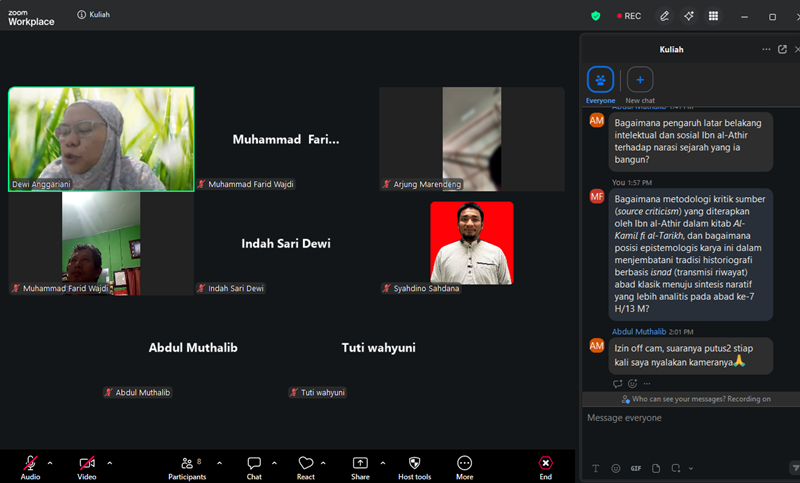Open the annotate pencil icon in title bar
The height and width of the screenshot is (483, 800).
pyautogui.click(x=664, y=16)
